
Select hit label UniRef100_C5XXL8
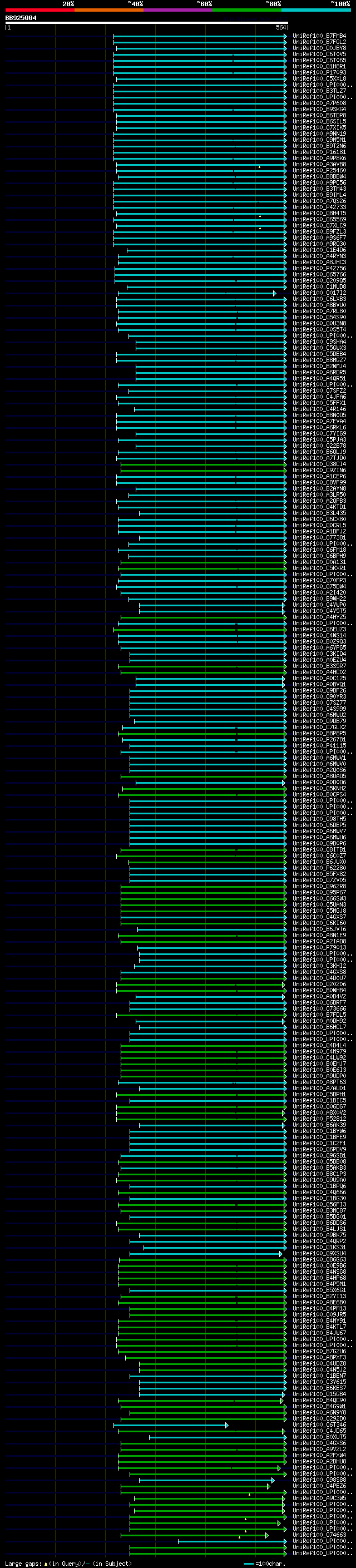click(319, 78)
